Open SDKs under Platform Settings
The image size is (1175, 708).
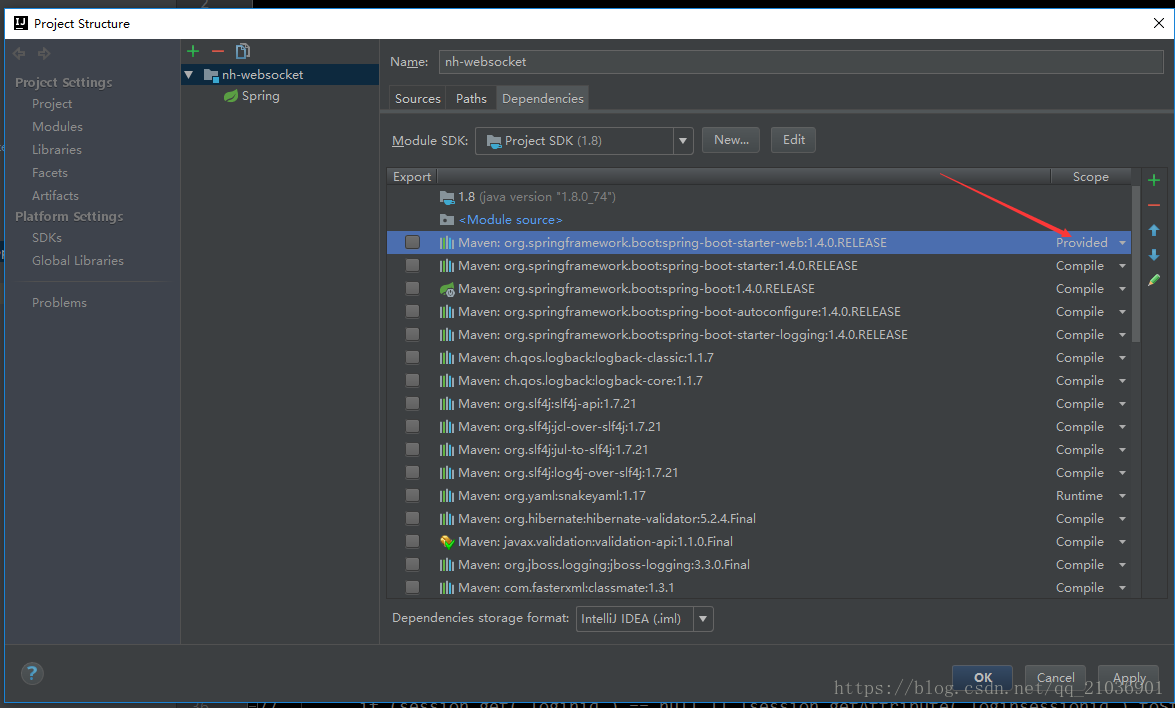pyautogui.click(x=46, y=237)
